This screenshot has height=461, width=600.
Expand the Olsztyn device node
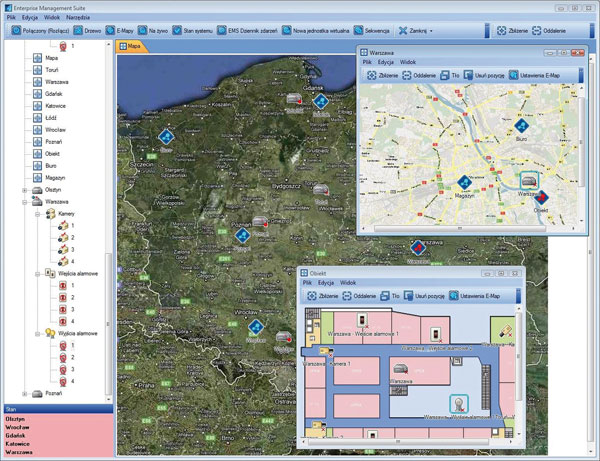coord(25,190)
